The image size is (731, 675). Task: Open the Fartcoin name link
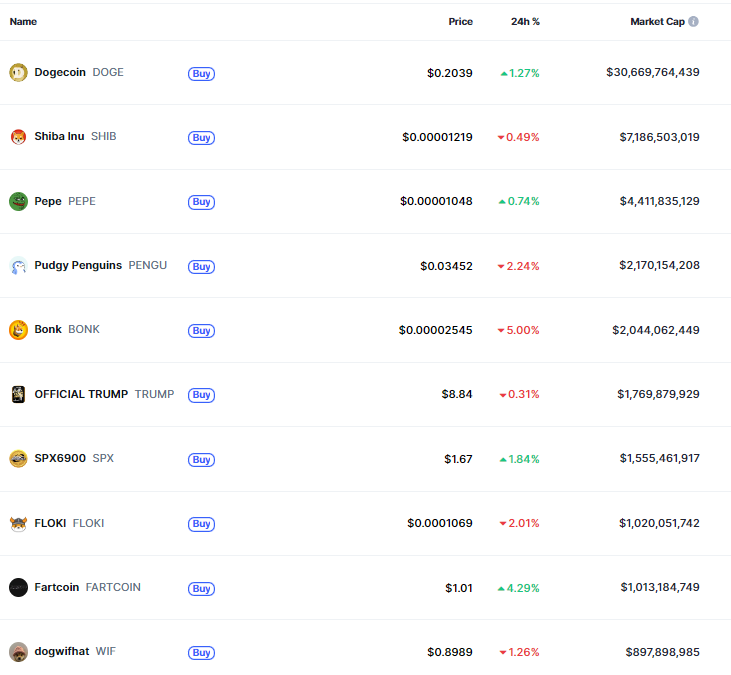(57, 587)
